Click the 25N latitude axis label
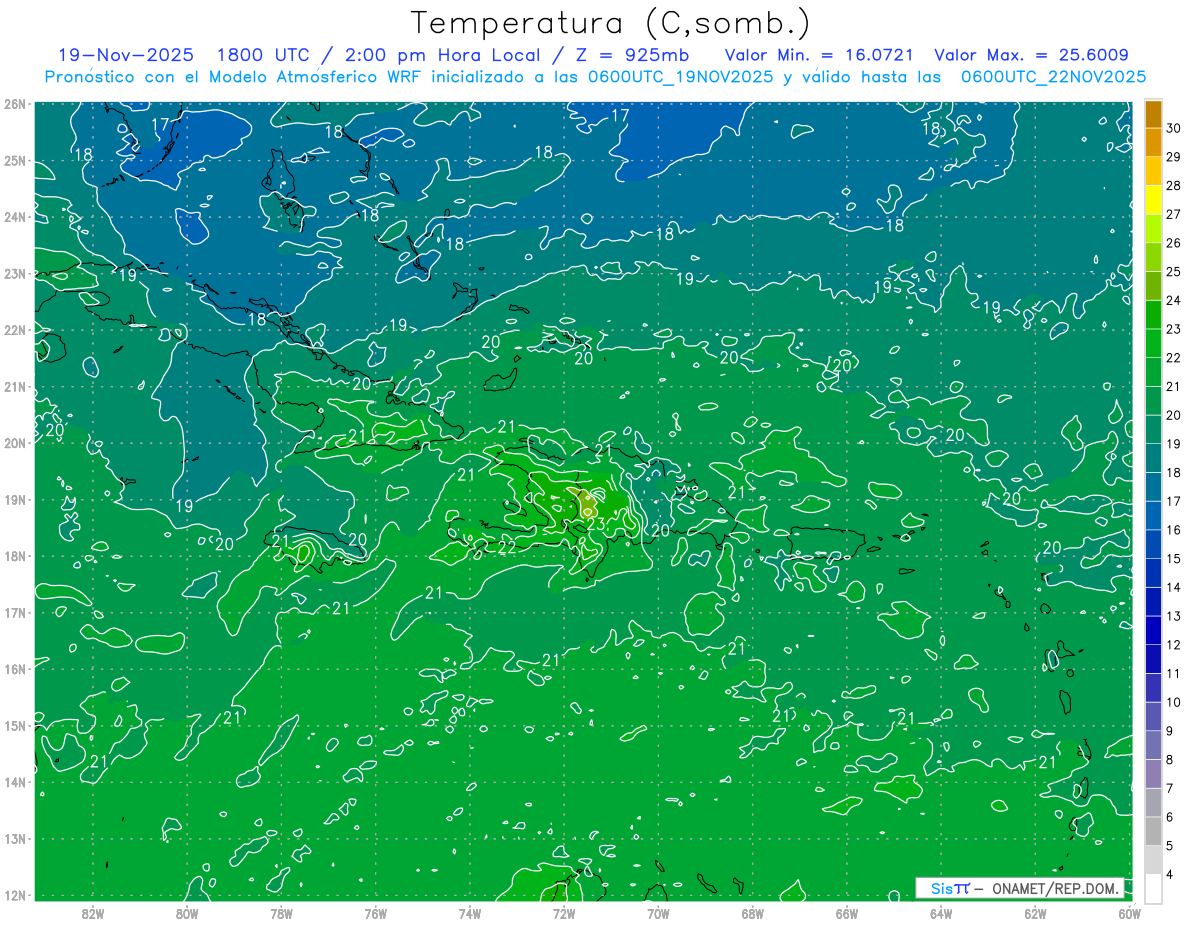 click(x=14, y=160)
